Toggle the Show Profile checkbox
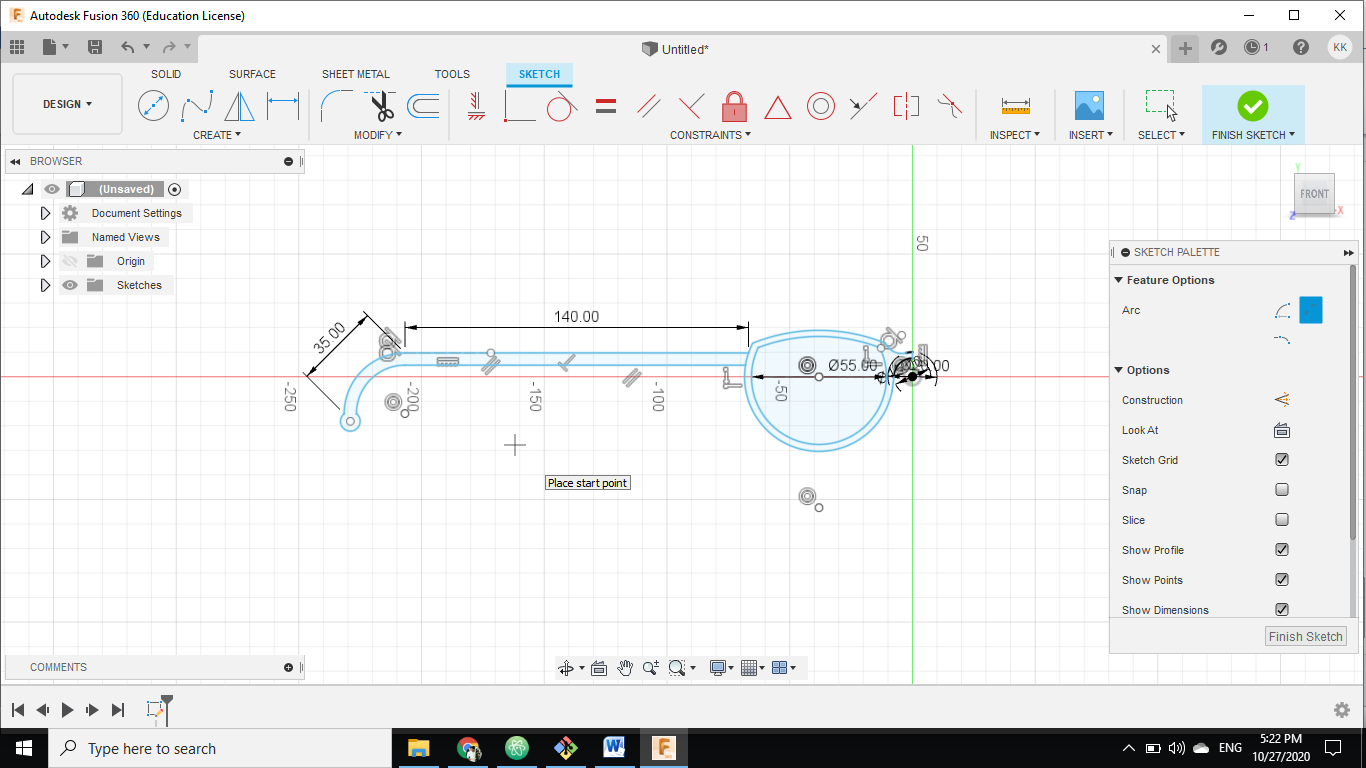Image resolution: width=1366 pixels, height=768 pixels. point(1282,550)
